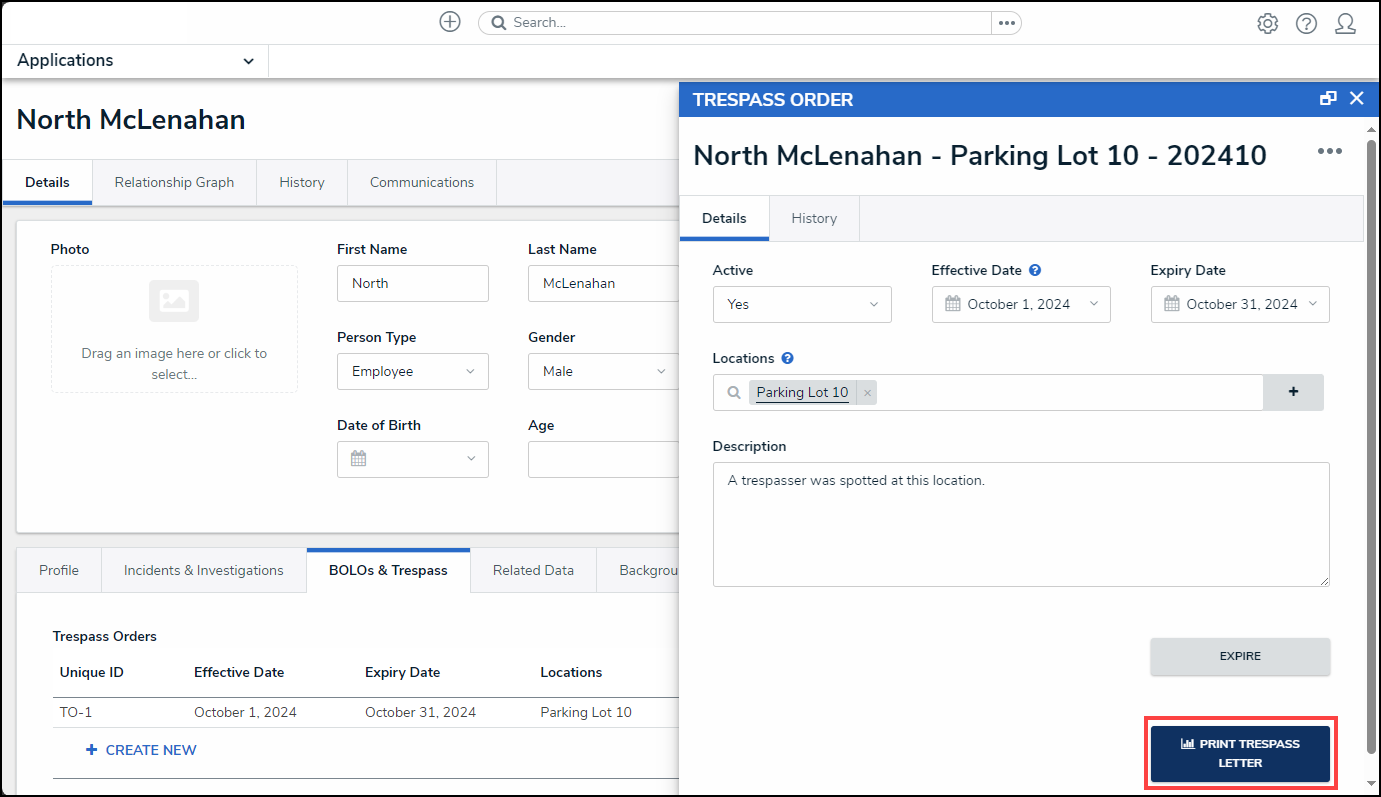Viewport: 1381px width, 797px height.
Task: Click the Expire button
Action: (x=1239, y=656)
